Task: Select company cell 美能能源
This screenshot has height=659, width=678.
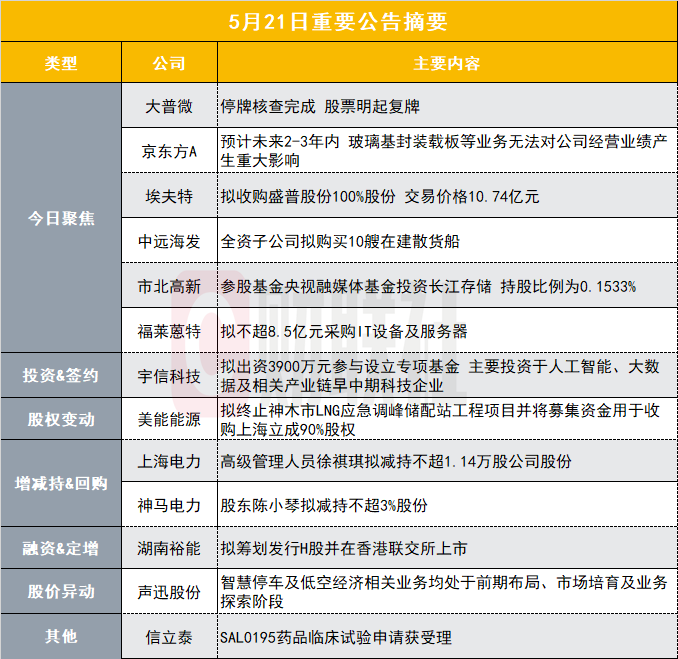Action: [169, 419]
